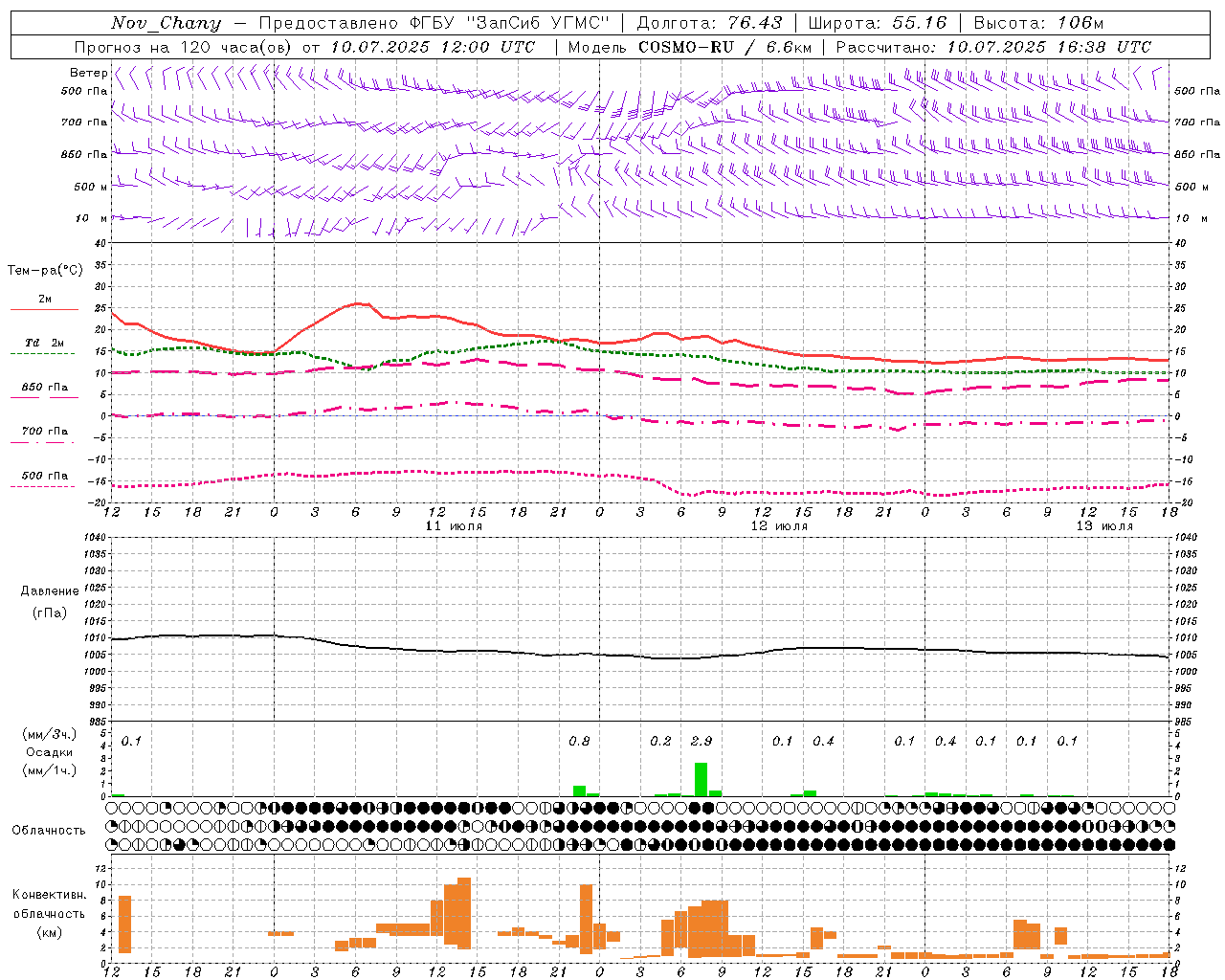
Task: Select the elevation value 106м
Action: (x=1080, y=23)
